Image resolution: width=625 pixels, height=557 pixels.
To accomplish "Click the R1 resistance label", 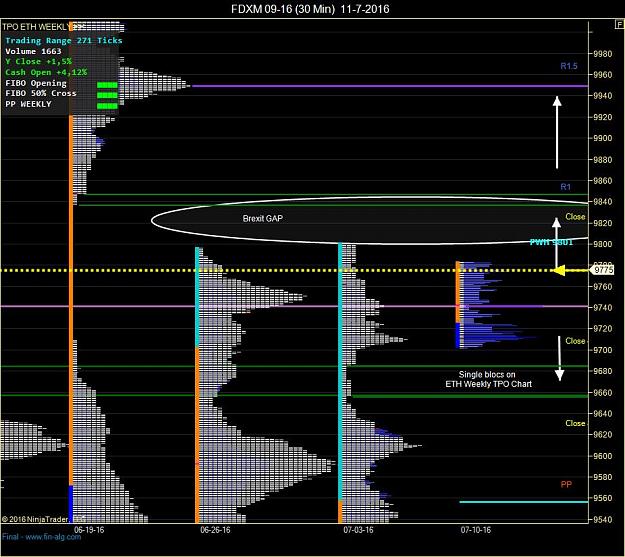I will [566, 187].
